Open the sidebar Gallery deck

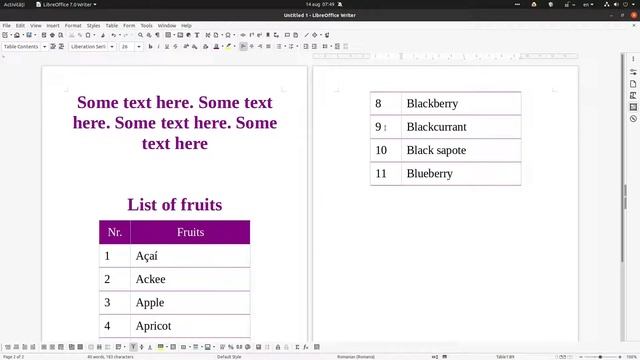[633, 107]
